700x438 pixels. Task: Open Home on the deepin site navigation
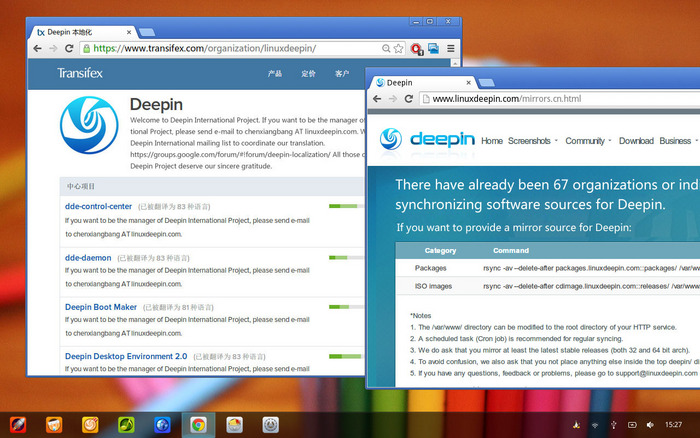click(x=492, y=141)
